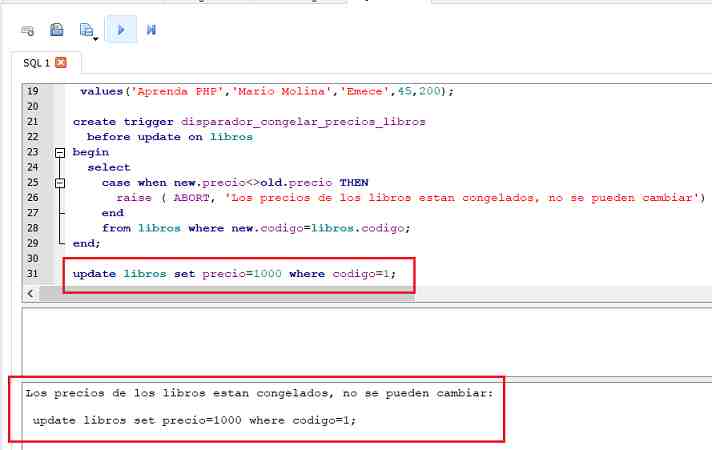This screenshot has height=450, width=712.
Task: Run all SQL with the play icon
Action: [x=121, y=30]
